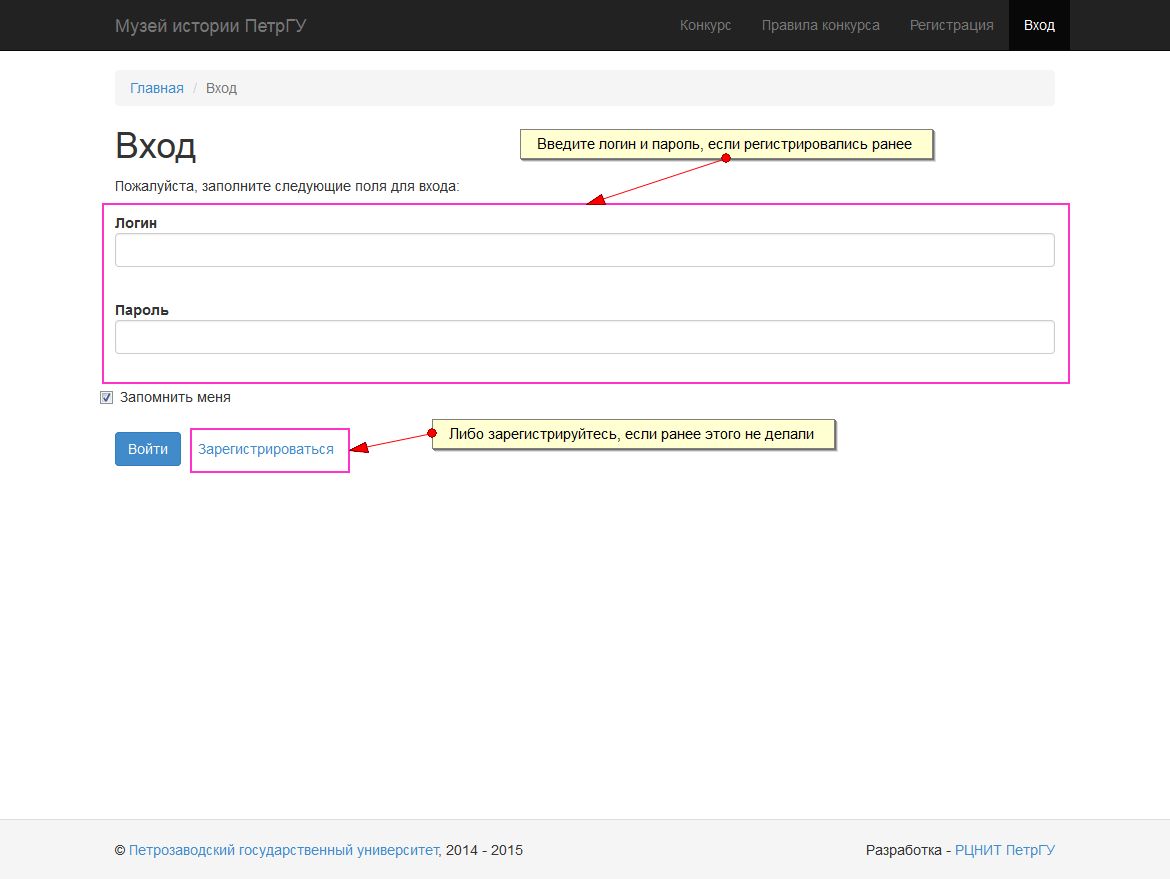Click the active Вход navbar tab
Screen dimensions: 1170x879
click(1039, 25)
